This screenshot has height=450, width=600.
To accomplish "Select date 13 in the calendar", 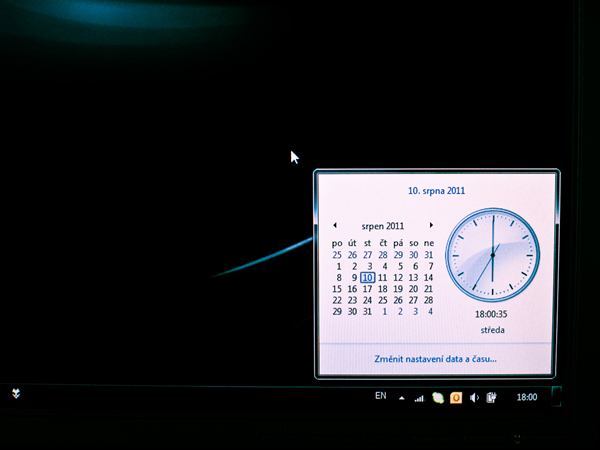I will [413, 277].
